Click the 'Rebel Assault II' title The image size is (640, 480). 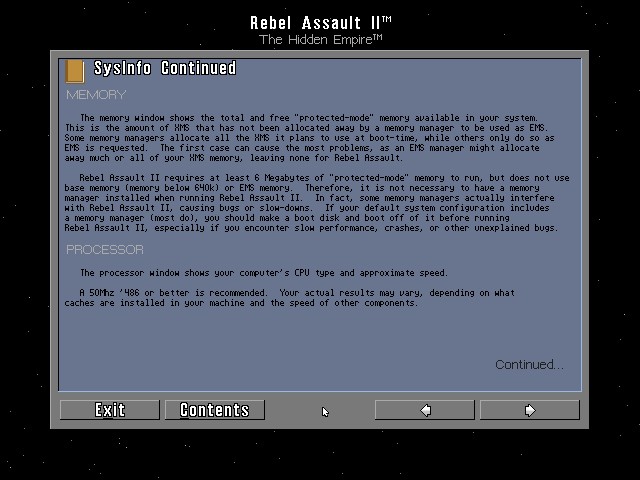[321, 23]
